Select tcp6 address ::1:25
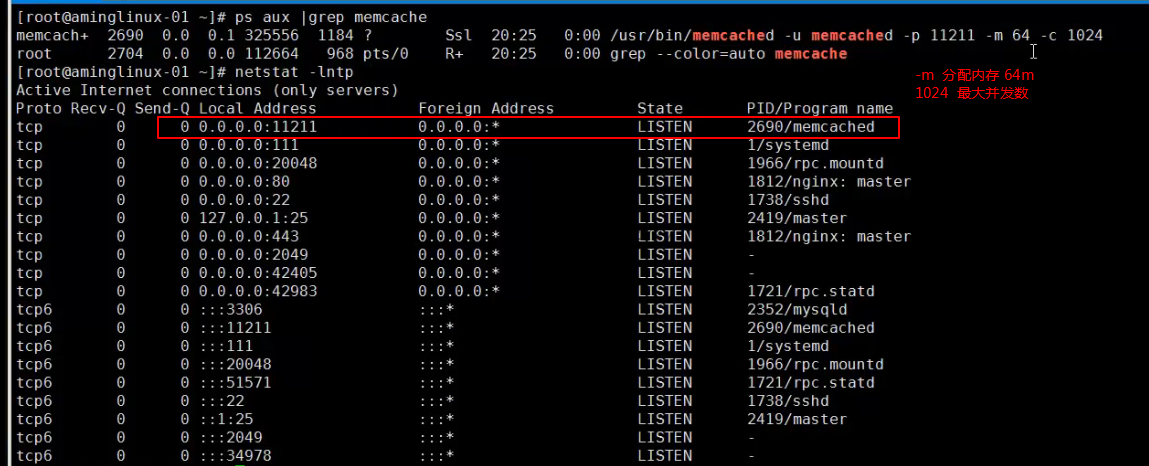This screenshot has width=1149, height=466. pos(226,419)
